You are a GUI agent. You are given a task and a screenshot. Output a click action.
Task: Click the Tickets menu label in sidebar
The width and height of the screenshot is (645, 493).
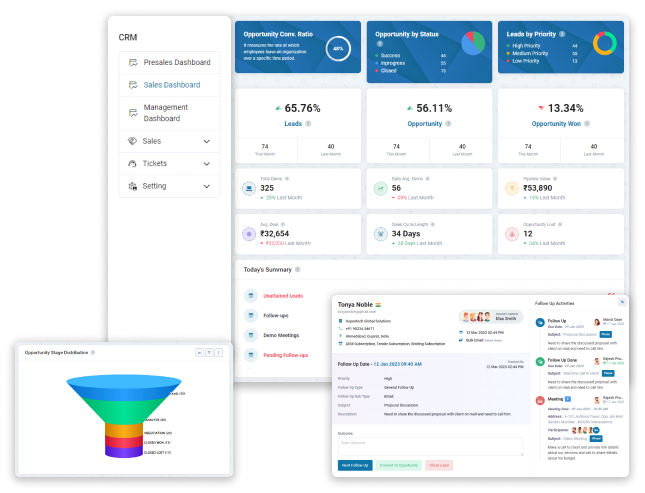tap(154, 164)
